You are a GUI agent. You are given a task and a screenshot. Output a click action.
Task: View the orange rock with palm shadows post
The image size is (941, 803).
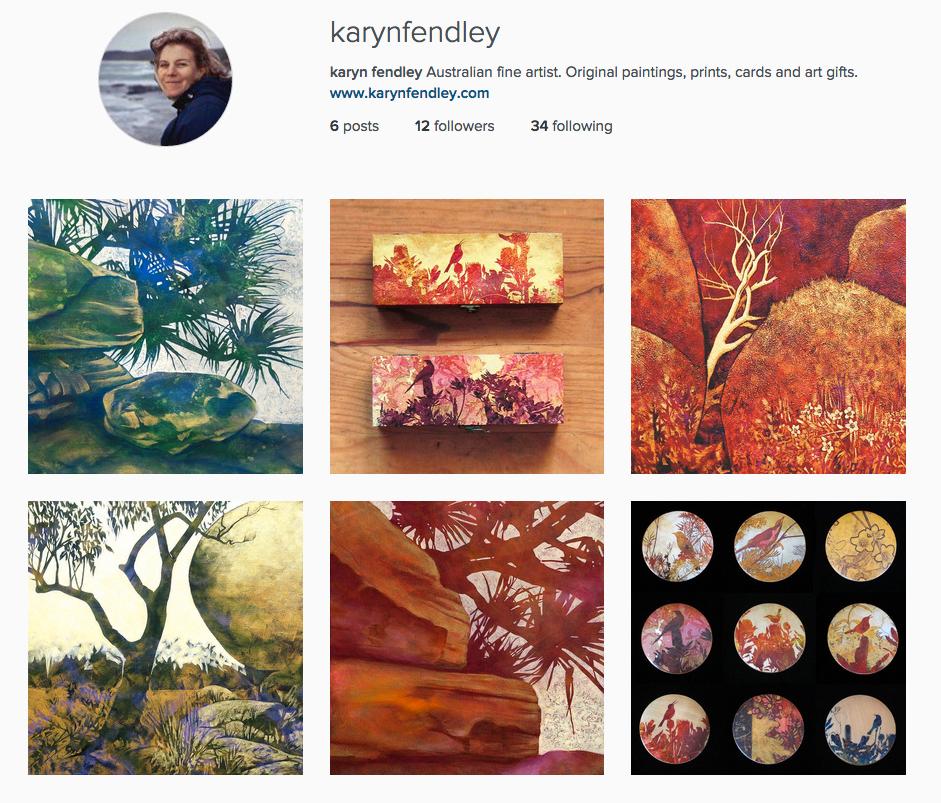point(467,638)
